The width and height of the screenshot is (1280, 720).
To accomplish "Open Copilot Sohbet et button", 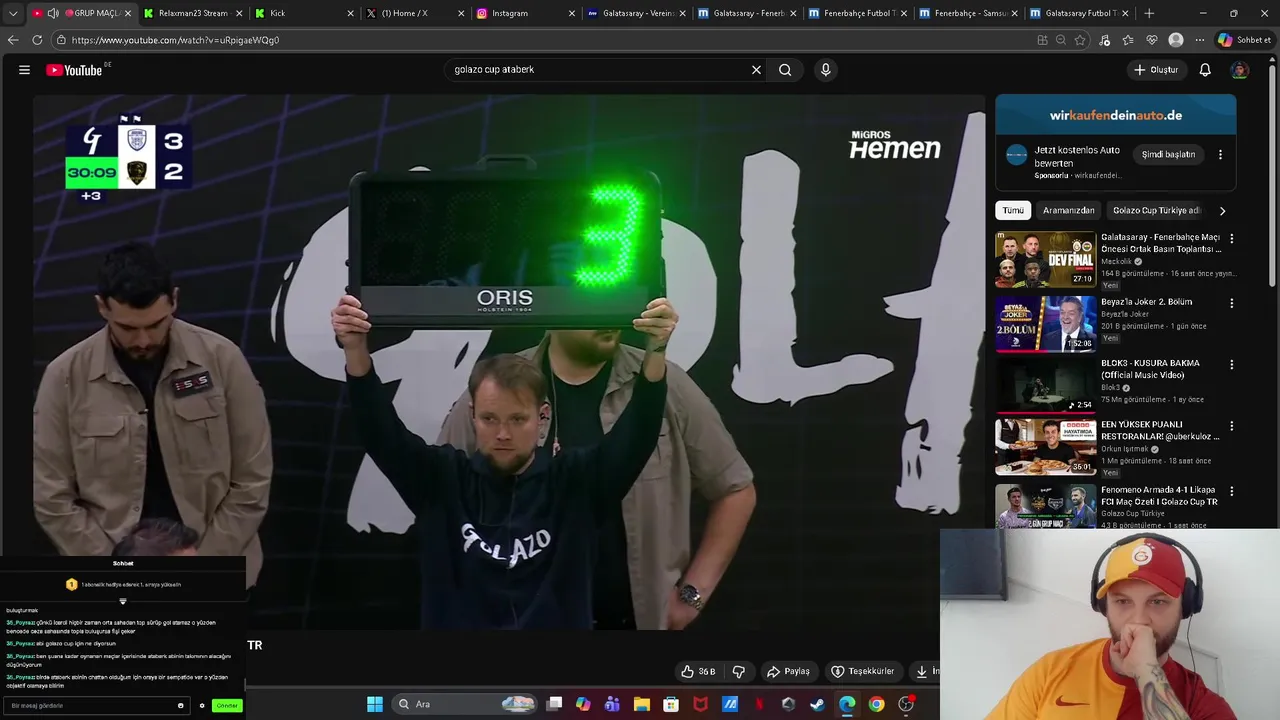I will (1244, 40).
